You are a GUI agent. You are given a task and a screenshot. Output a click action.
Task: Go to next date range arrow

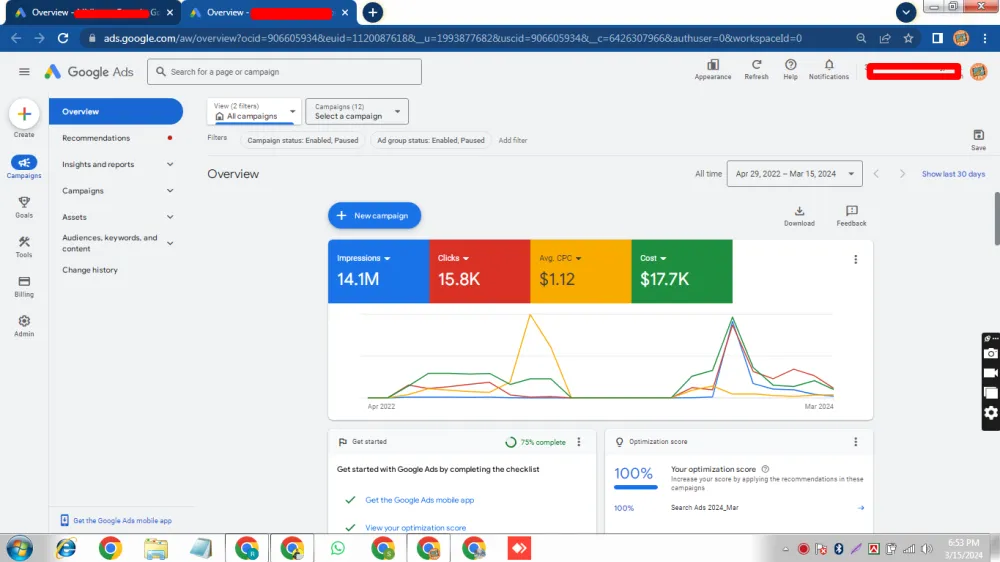click(902, 174)
